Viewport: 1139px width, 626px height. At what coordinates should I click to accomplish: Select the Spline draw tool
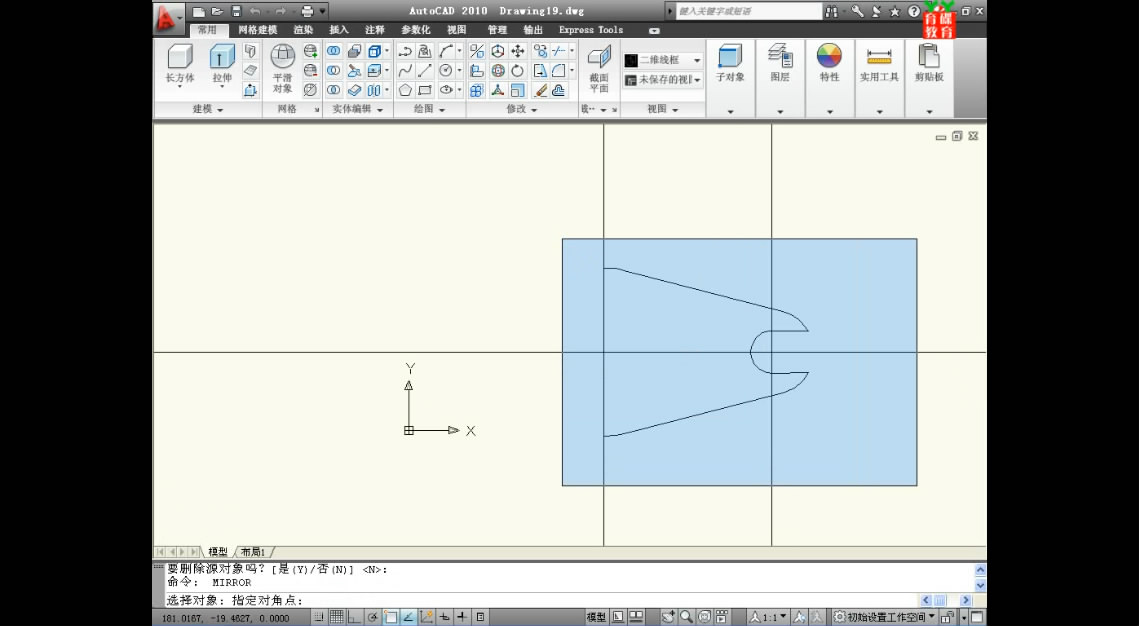[405, 70]
